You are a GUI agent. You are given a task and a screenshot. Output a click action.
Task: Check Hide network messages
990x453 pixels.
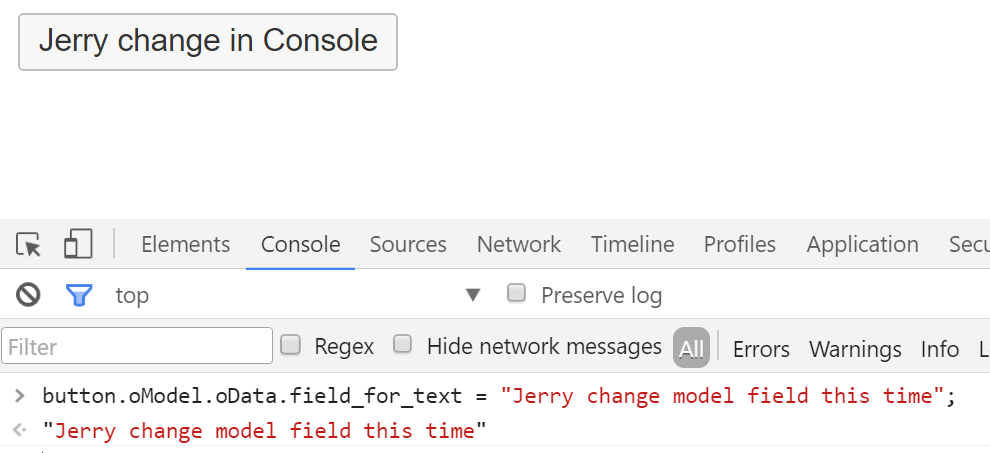coord(402,344)
